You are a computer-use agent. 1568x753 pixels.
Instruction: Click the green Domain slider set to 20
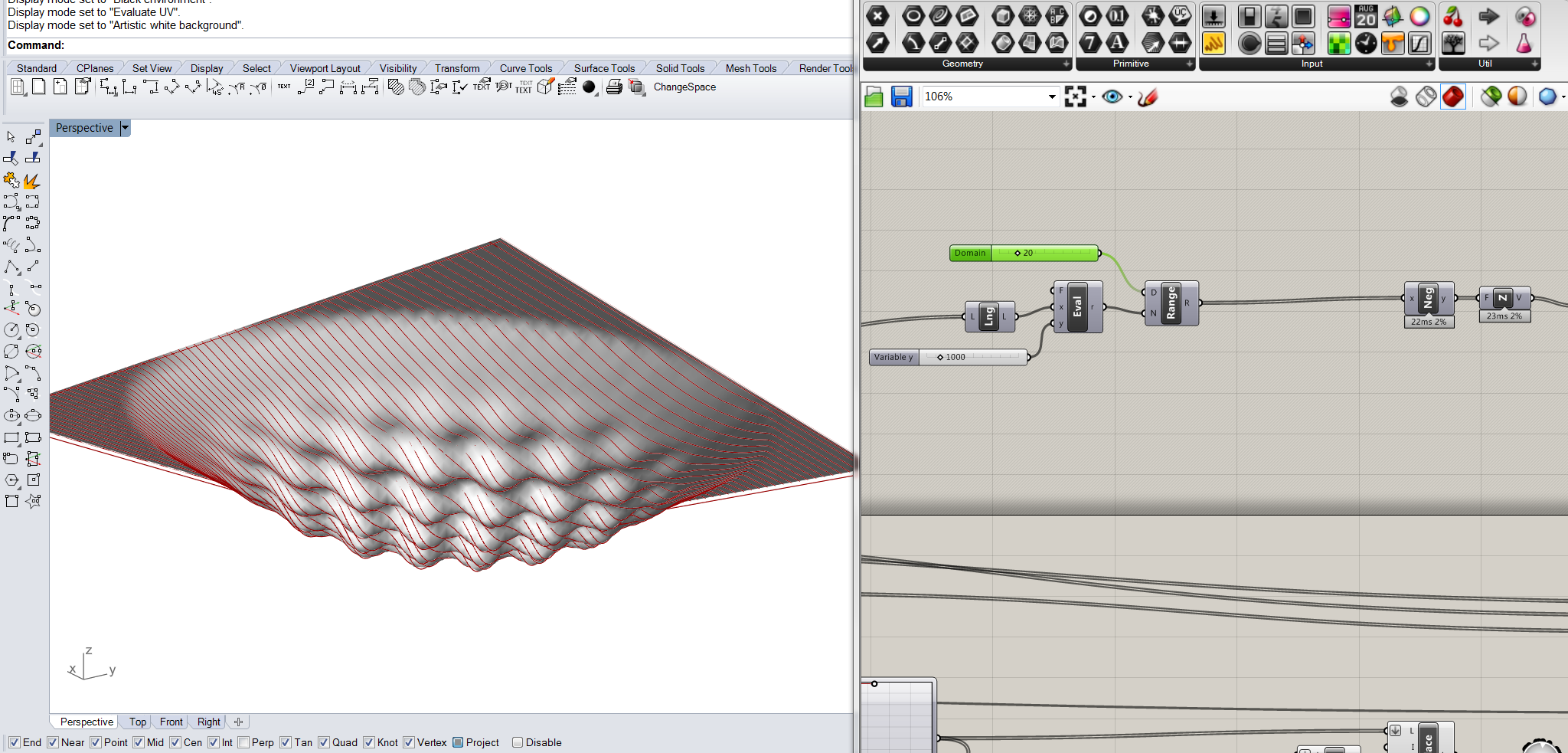1024,253
